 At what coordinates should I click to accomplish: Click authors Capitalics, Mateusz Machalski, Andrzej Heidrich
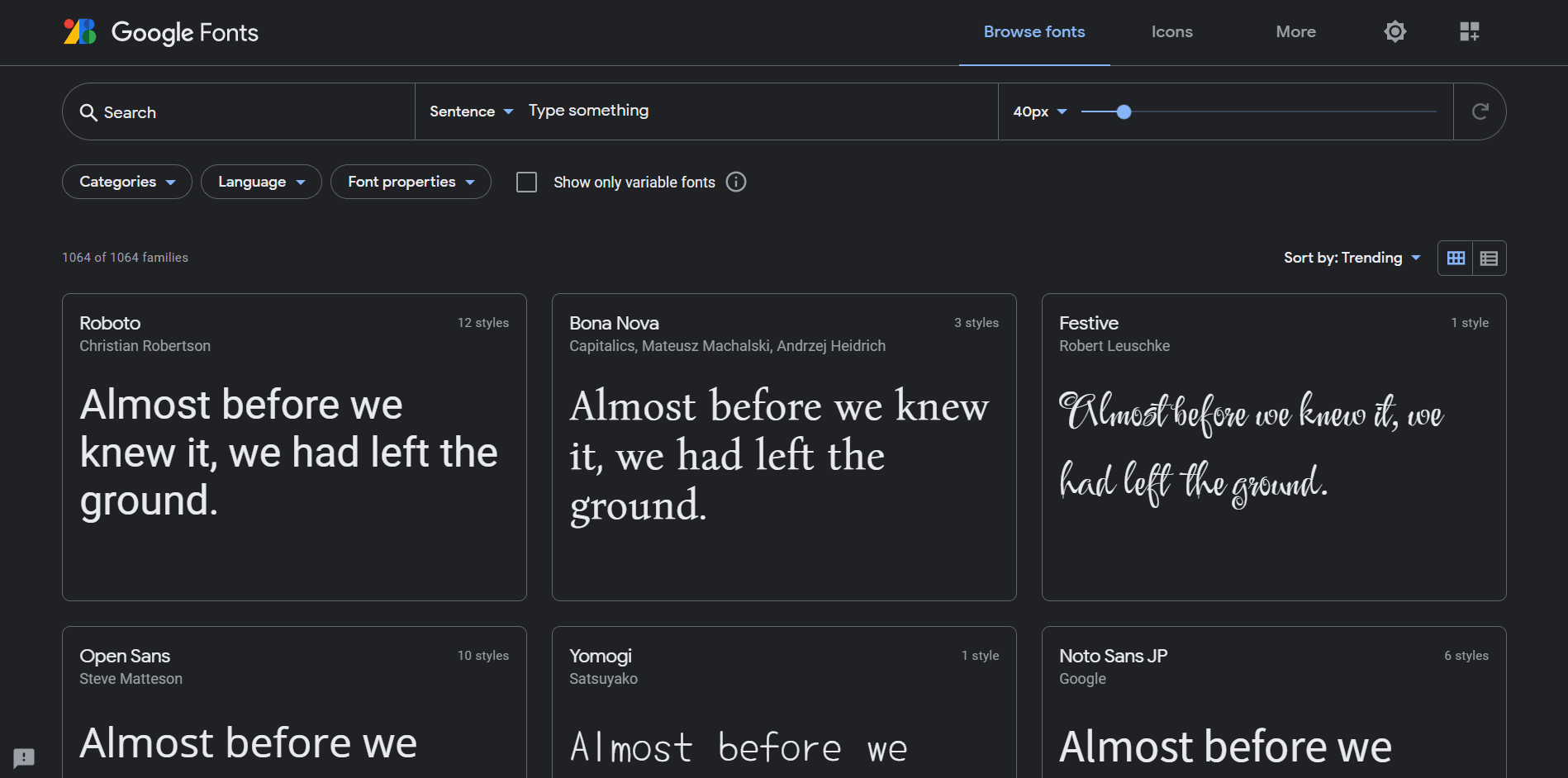click(x=728, y=346)
